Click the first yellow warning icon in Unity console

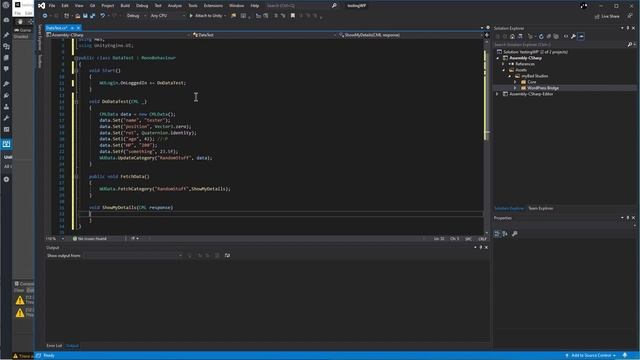pos(20,301)
